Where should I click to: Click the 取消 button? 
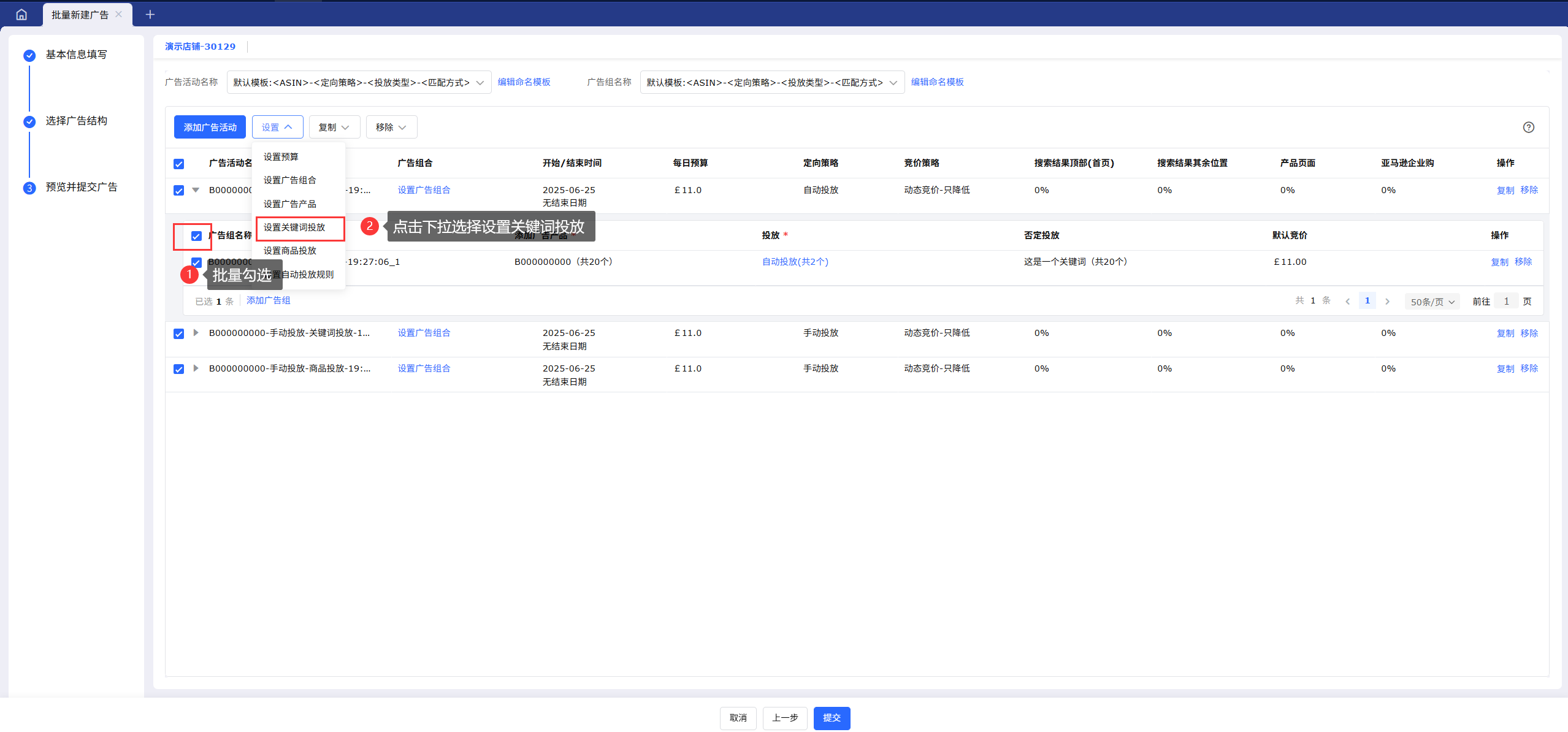tap(738, 718)
